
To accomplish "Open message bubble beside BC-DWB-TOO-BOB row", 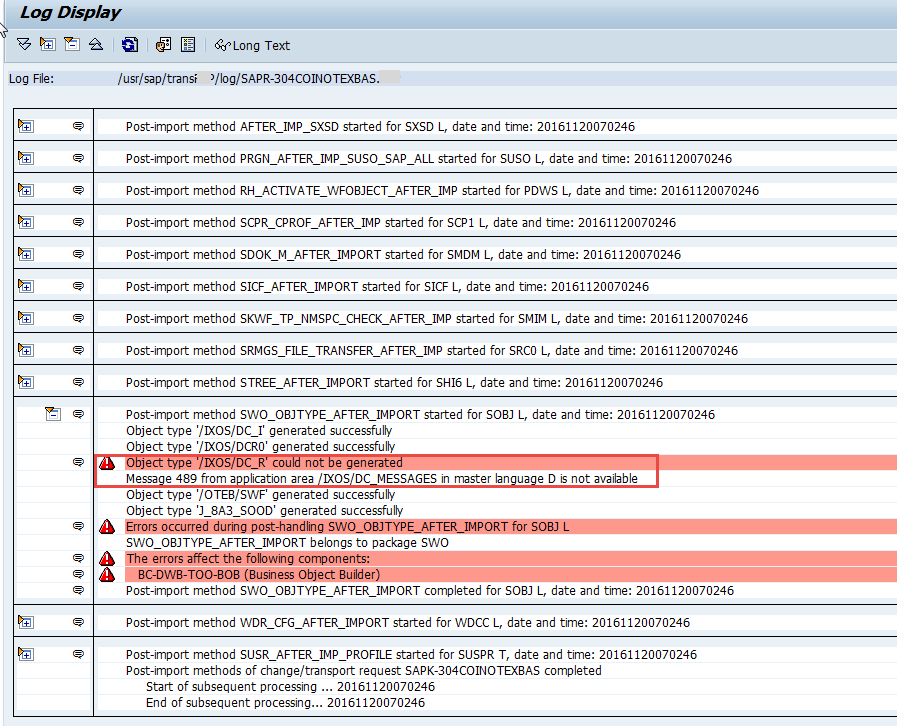I will coord(78,574).
